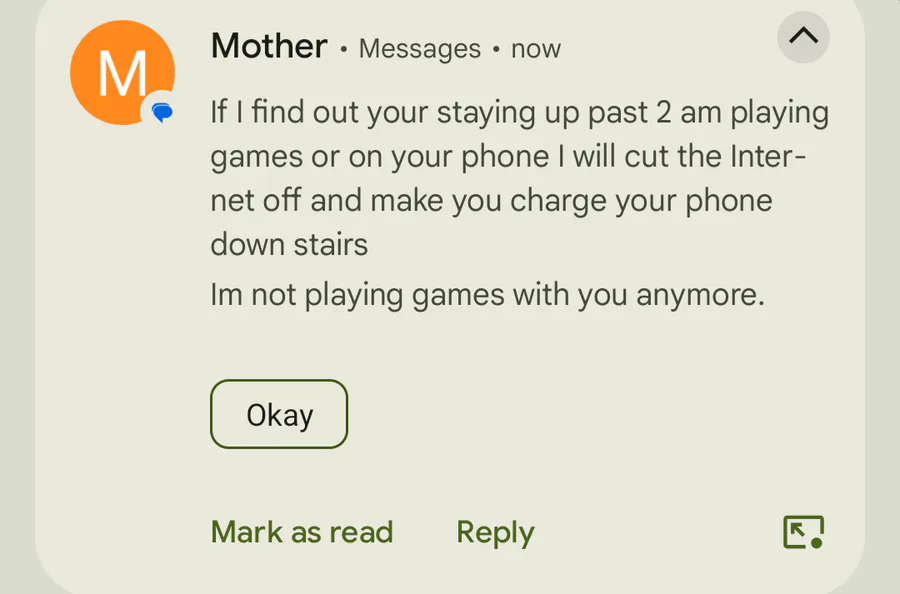Open the conversation in a bubble icon

[804, 532]
